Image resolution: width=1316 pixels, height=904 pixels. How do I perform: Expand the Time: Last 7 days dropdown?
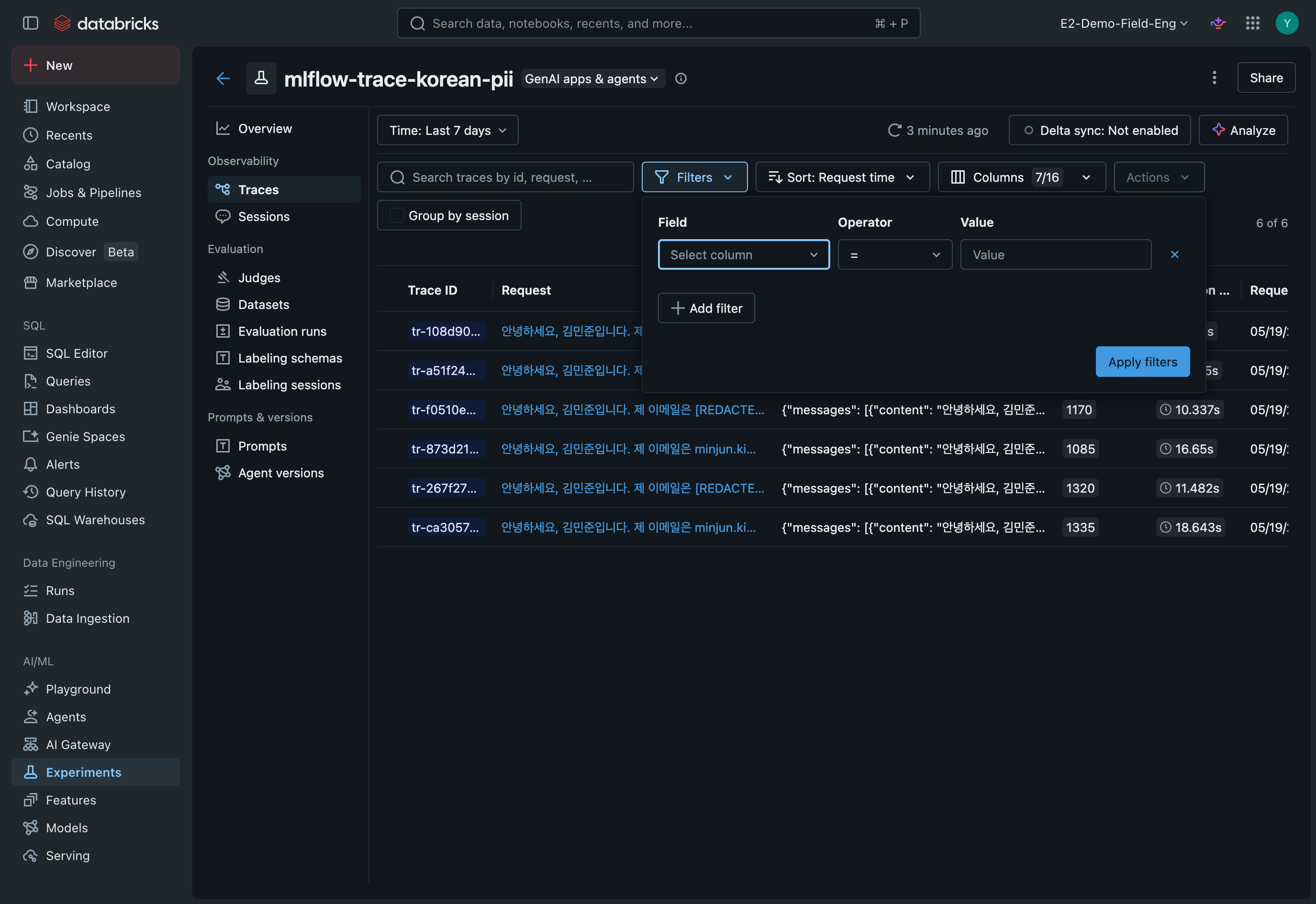[448, 130]
